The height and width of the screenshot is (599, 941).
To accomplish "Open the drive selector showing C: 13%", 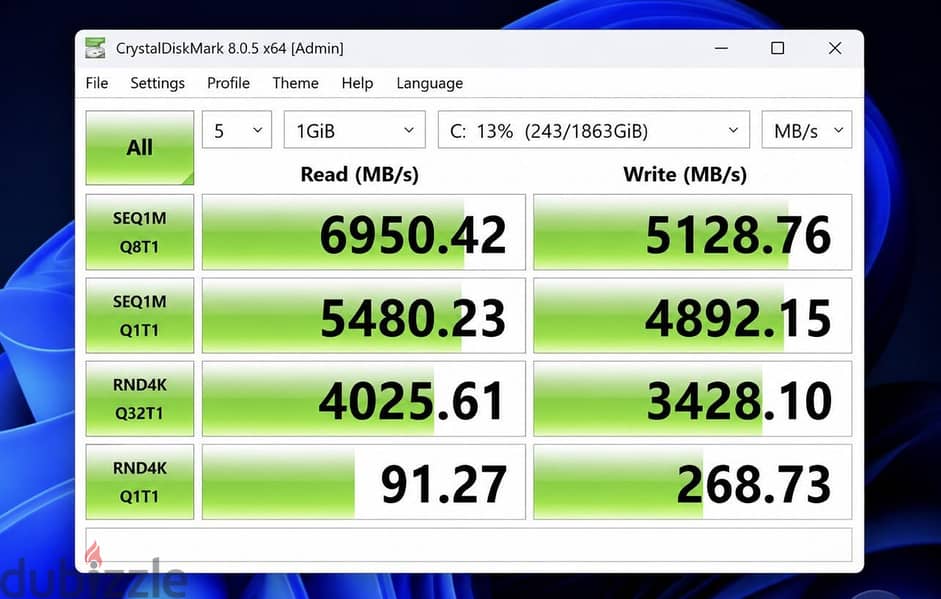I will 594,130.
